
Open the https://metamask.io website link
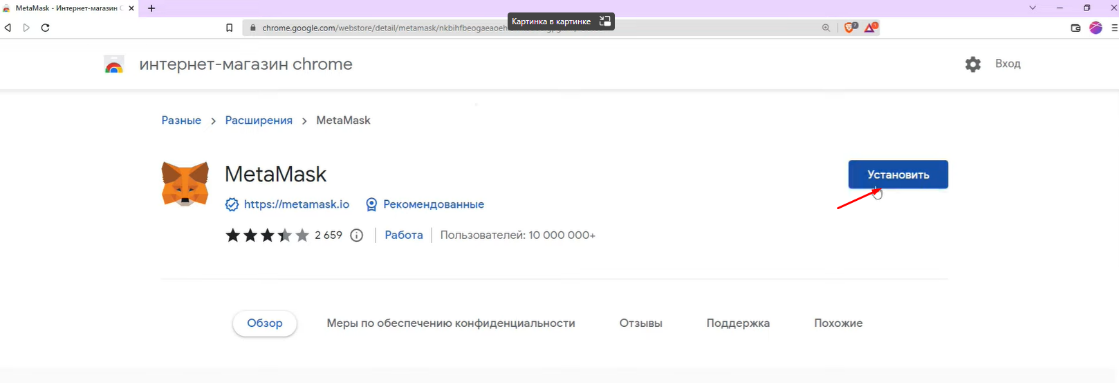point(296,204)
